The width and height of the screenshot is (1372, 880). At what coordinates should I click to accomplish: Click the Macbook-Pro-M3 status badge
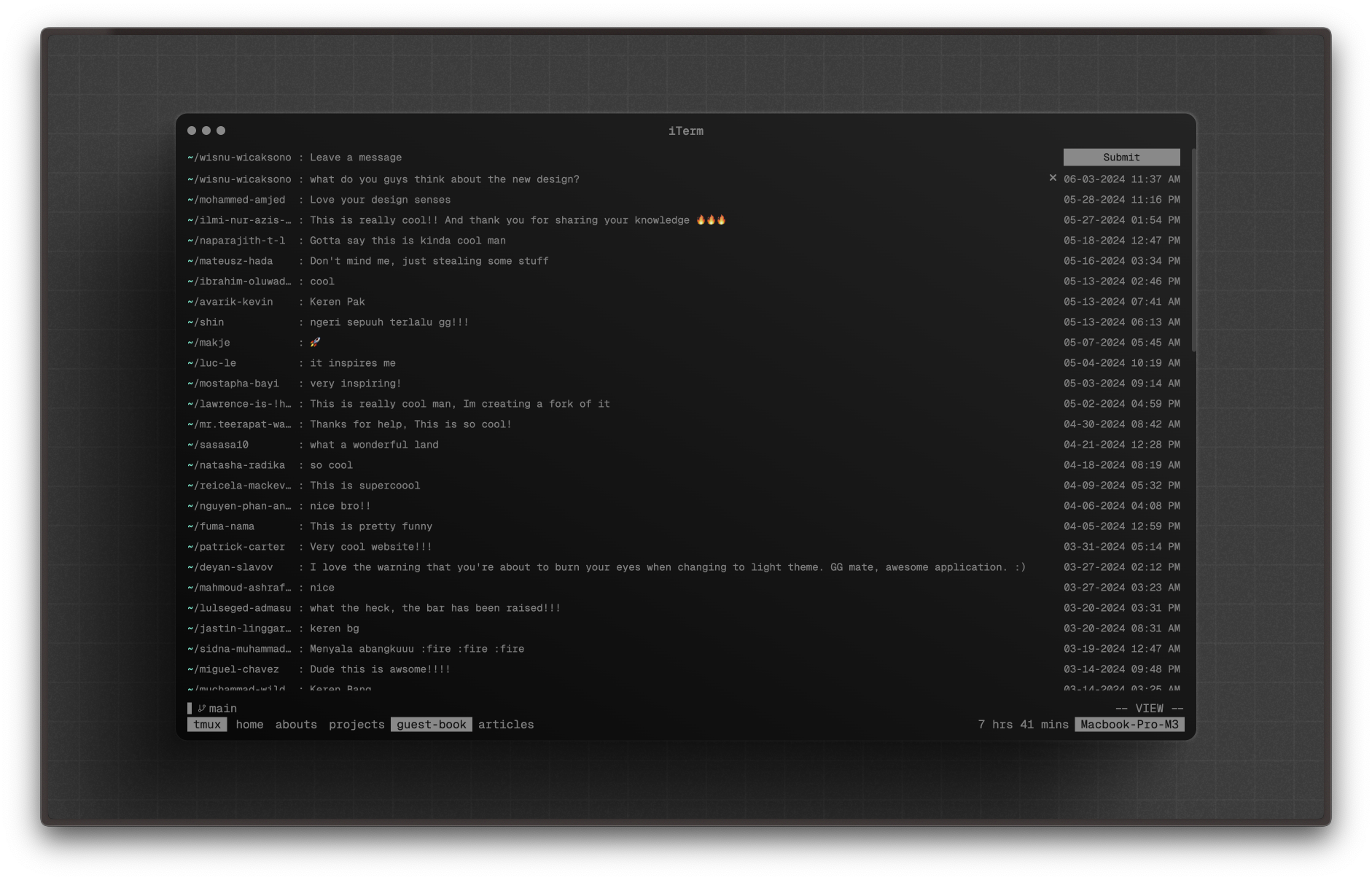[1129, 725]
